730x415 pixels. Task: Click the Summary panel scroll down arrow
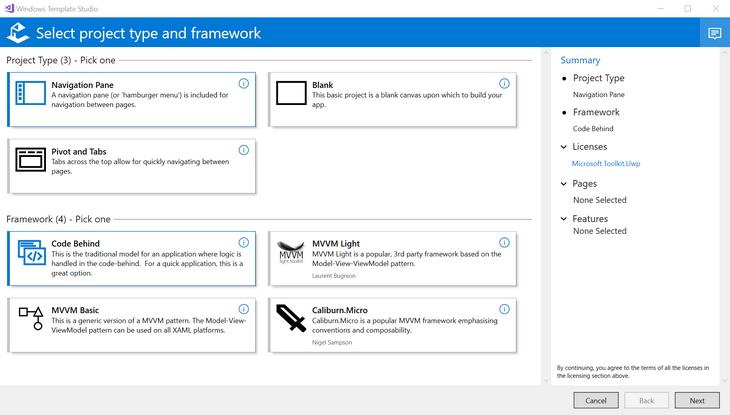pyautogui.click(x=724, y=380)
